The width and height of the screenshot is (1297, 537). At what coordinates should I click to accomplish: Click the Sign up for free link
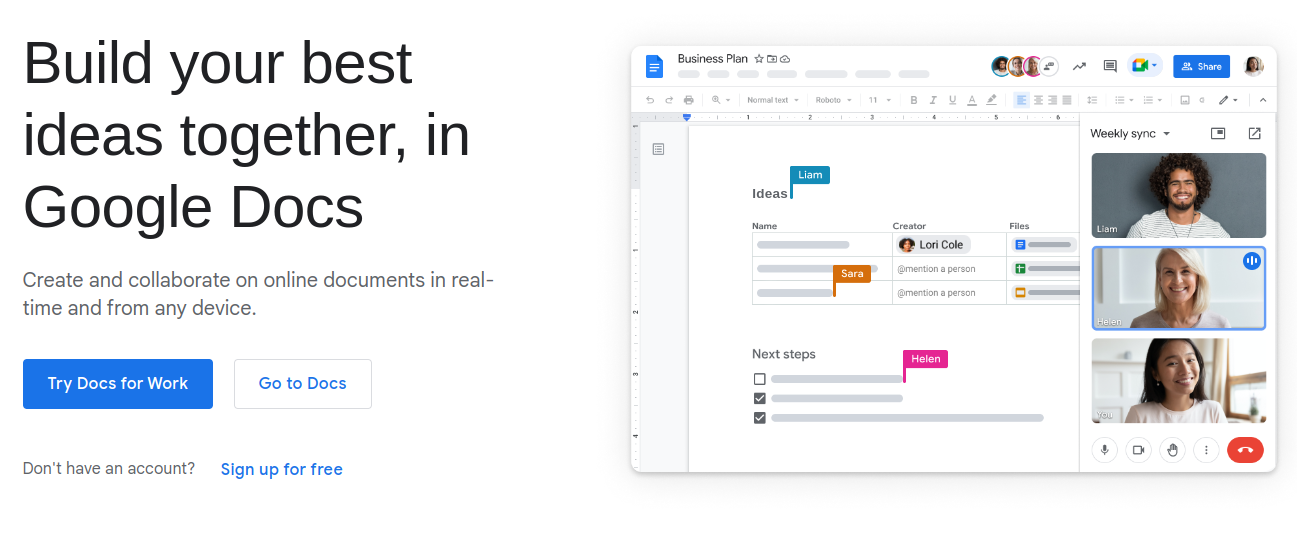(x=282, y=469)
